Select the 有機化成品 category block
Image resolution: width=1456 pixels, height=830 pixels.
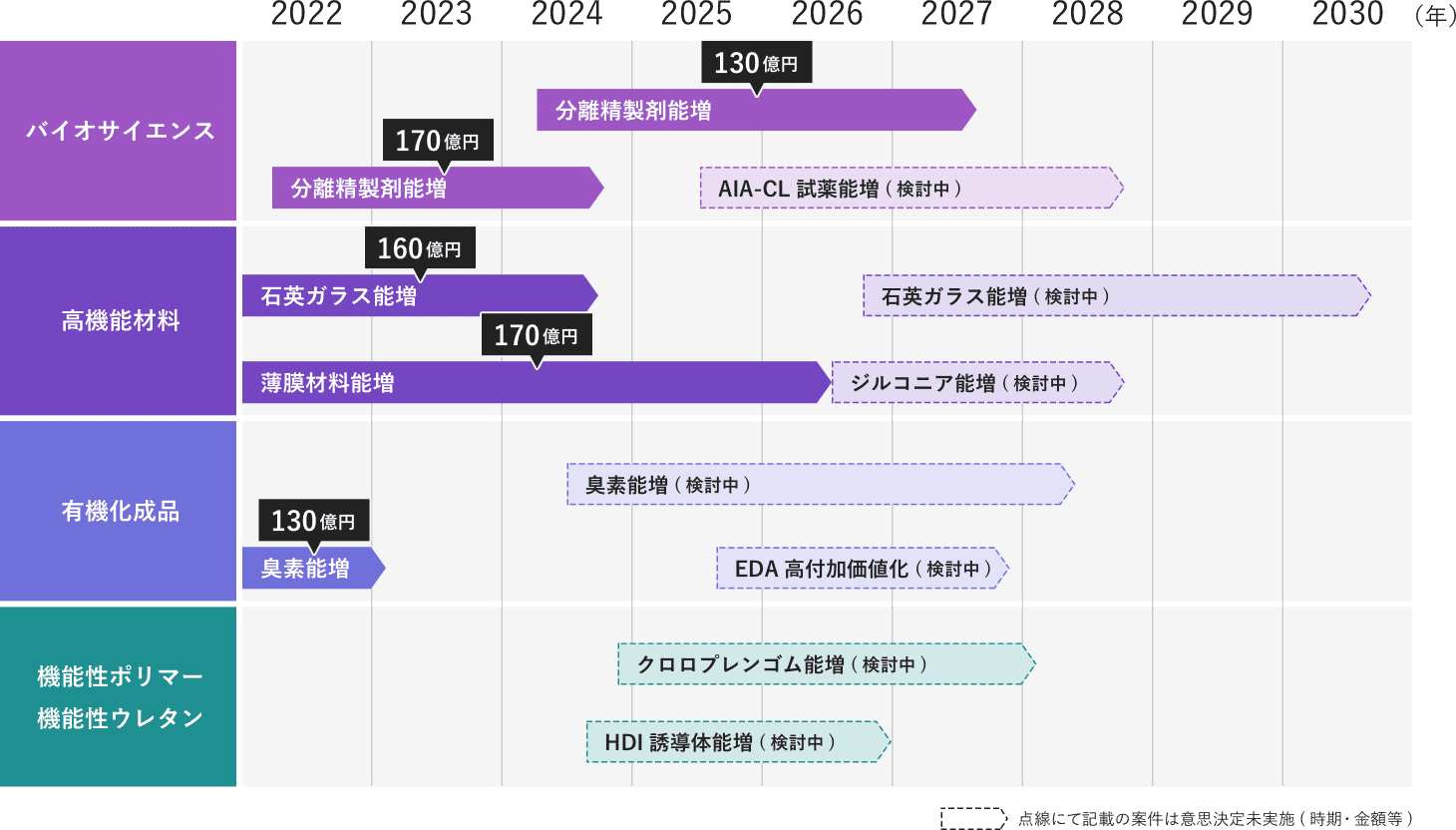(118, 511)
